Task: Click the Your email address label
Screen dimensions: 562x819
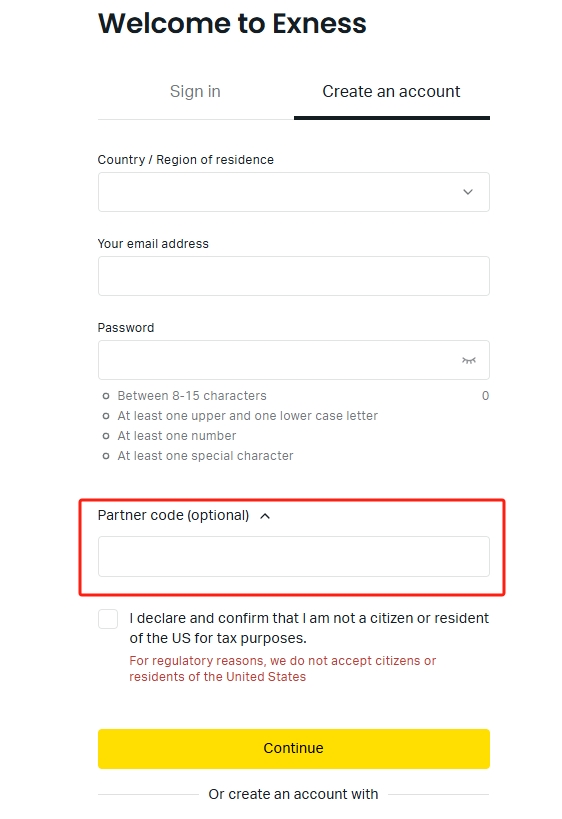Action: 153,243
